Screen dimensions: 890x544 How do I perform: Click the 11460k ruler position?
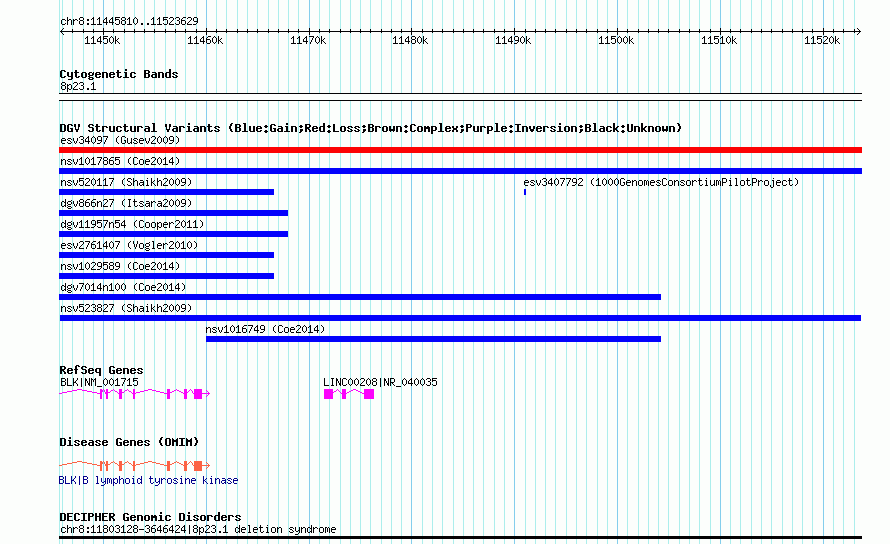(x=205, y=40)
